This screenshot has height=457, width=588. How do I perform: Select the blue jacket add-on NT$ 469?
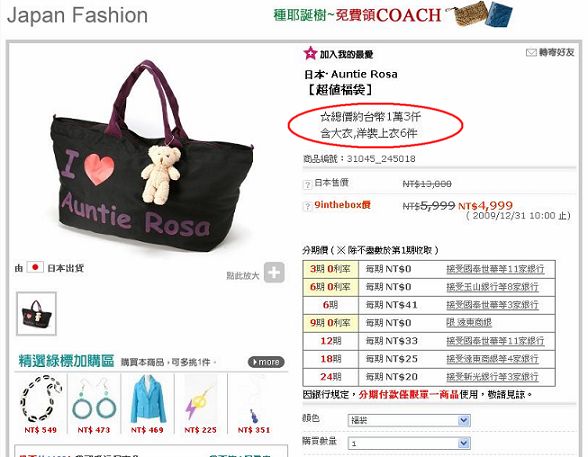tap(147, 404)
